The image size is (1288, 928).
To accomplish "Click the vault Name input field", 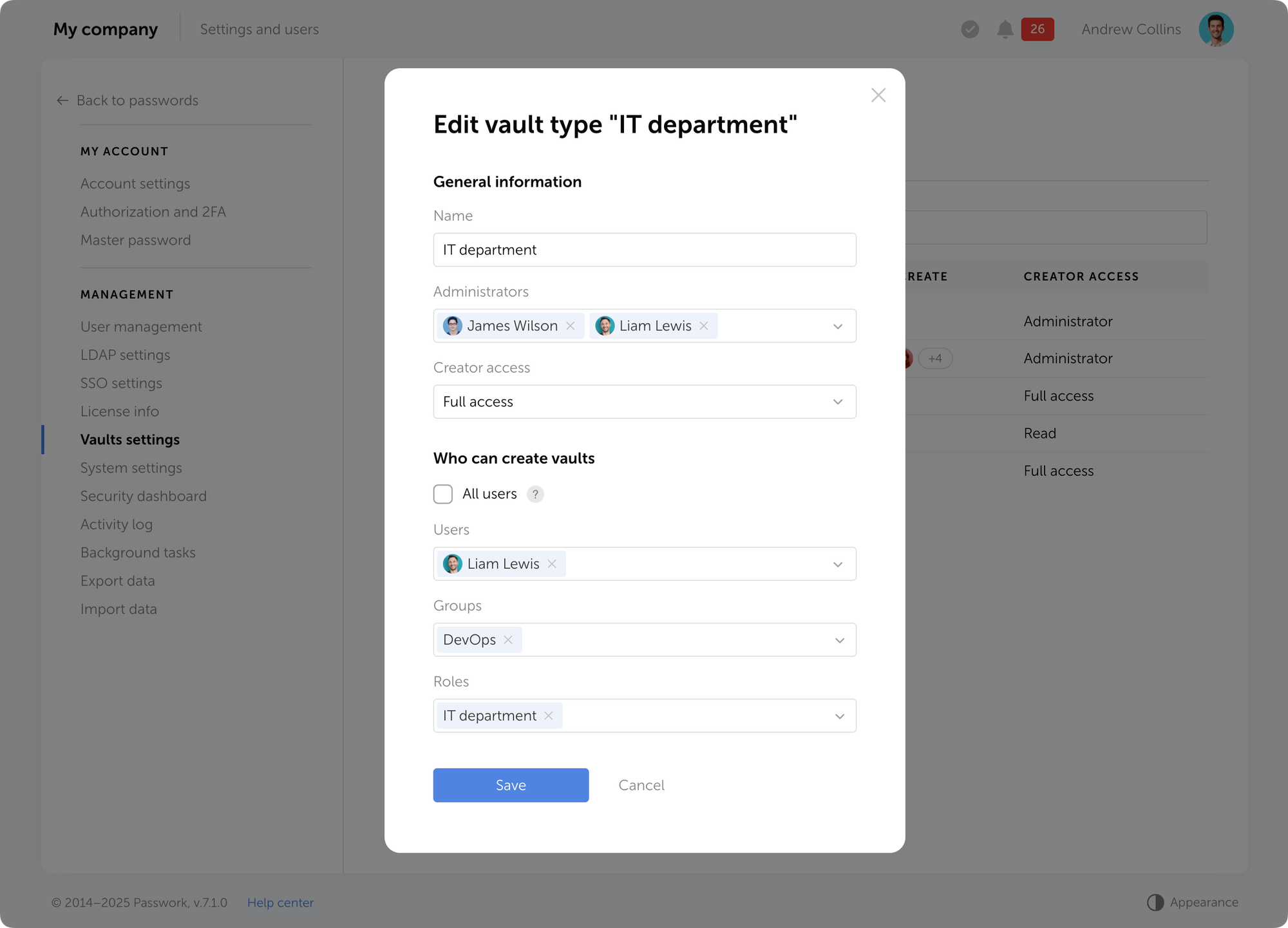I will point(644,250).
